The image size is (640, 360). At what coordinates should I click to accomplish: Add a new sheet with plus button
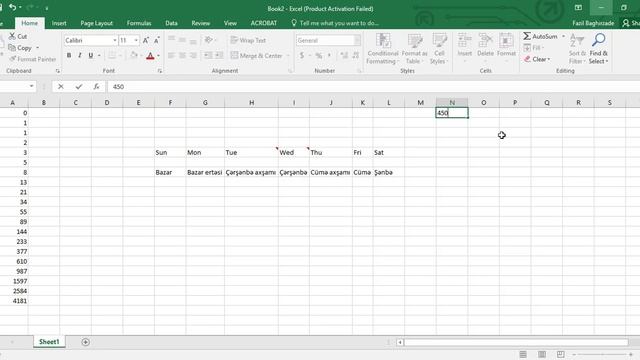pyautogui.click(x=85, y=342)
